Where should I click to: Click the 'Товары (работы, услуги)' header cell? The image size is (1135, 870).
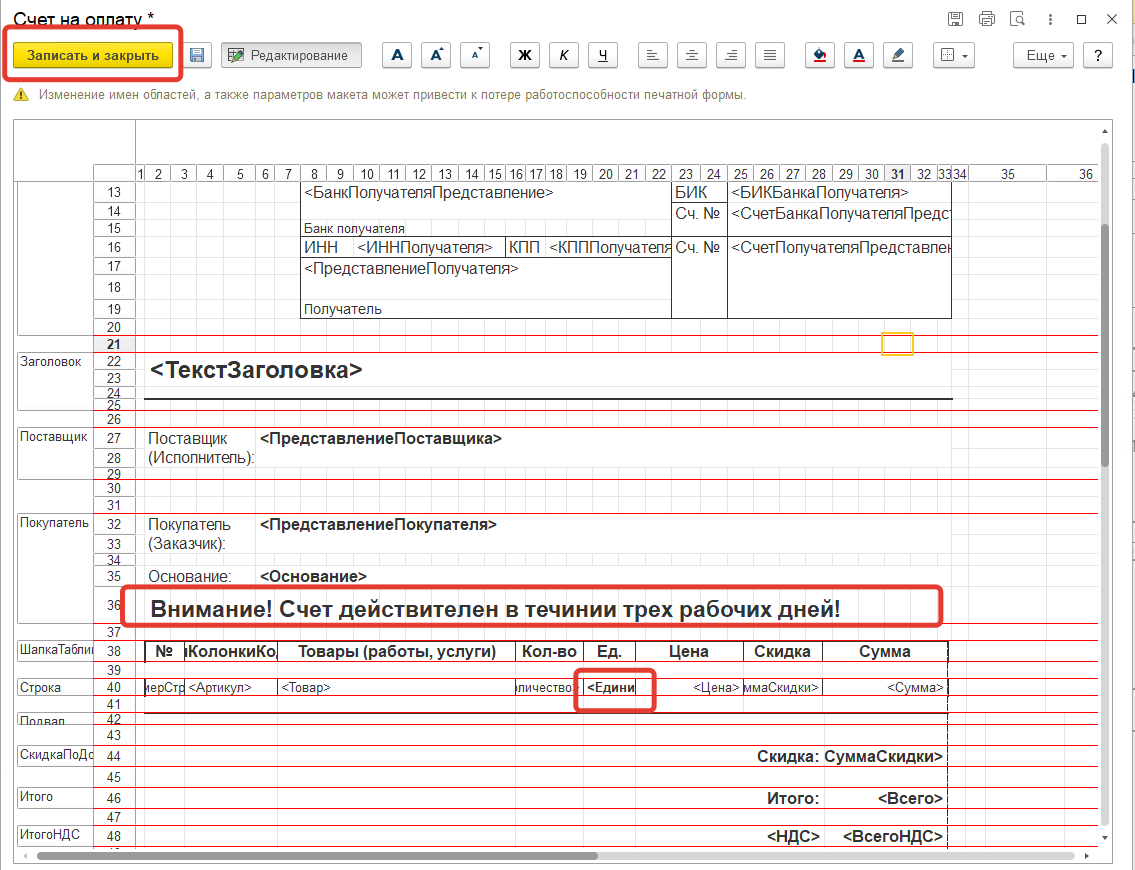click(x=397, y=651)
